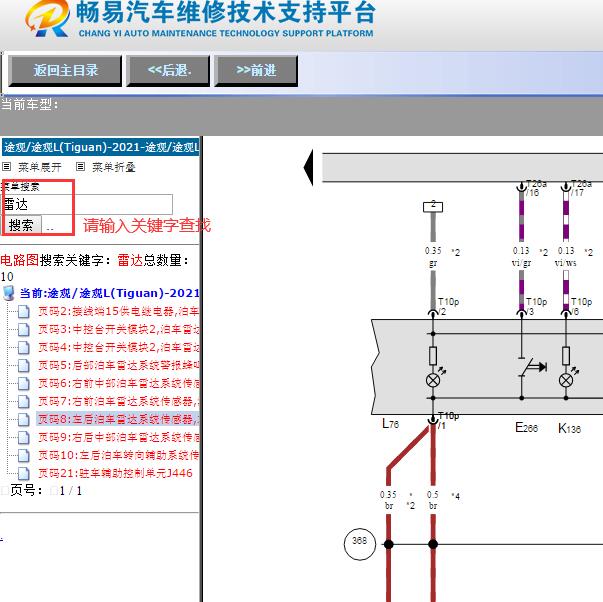Click wire label 0.13 vi/ws
This screenshot has height=602, width=603.
(x=566, y=257)
